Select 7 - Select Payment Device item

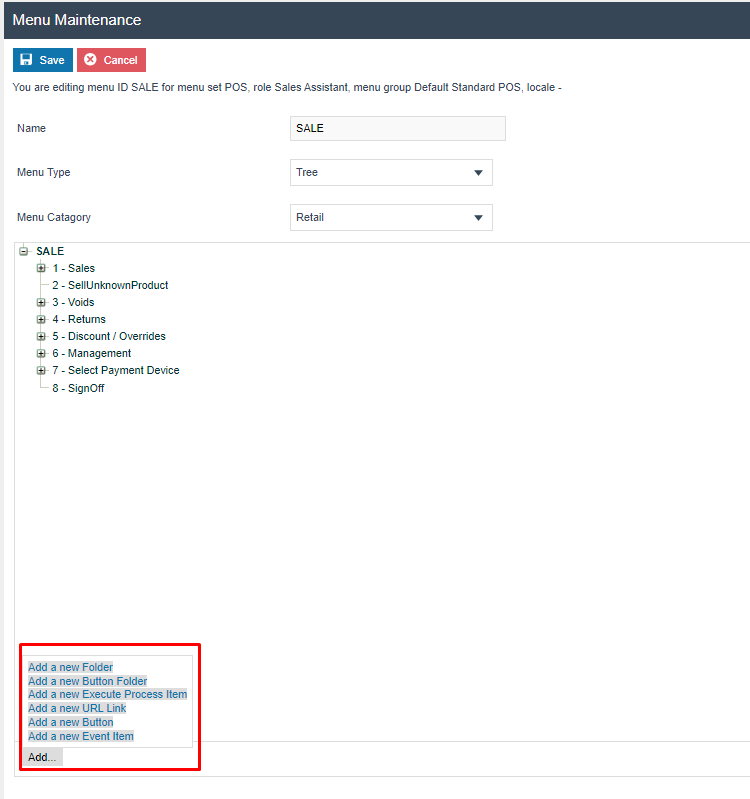click(x=116, y=370)
